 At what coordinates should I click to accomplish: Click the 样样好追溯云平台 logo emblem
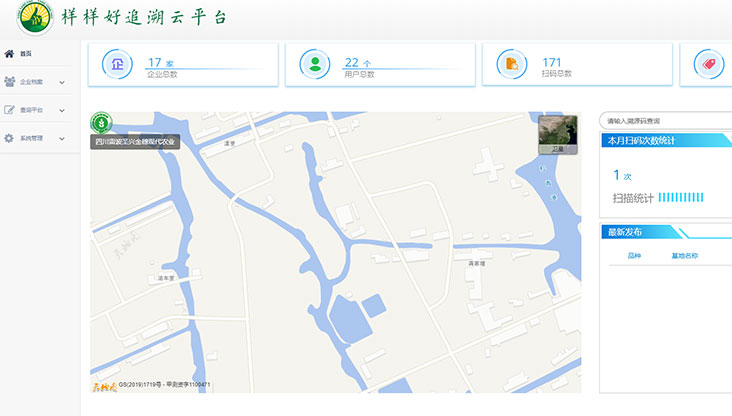click(35, 17)
